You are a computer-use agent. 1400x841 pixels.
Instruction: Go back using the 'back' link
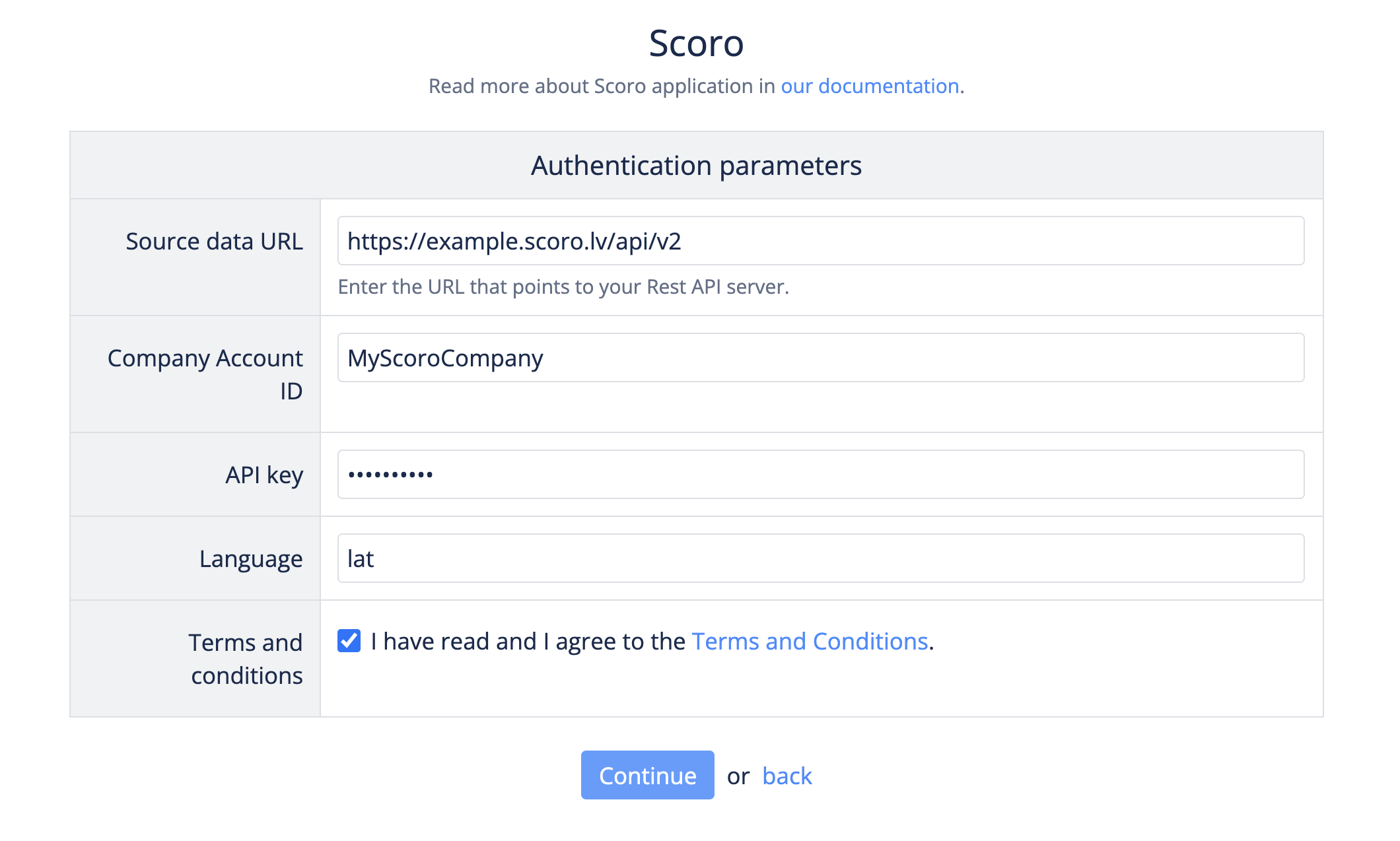(x=787, y=776)
